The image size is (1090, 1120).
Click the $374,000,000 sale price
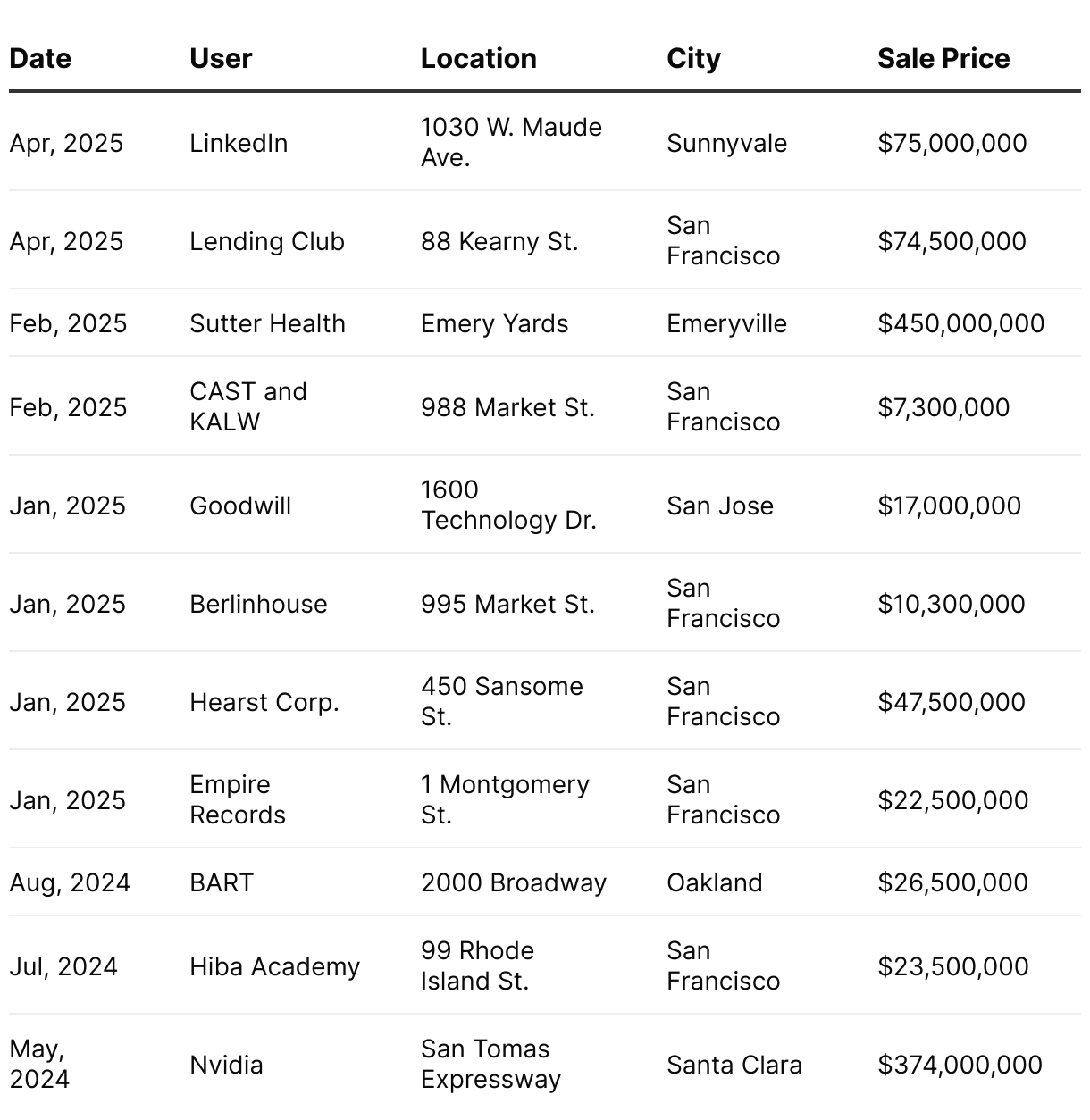(x=960, y=1065)
